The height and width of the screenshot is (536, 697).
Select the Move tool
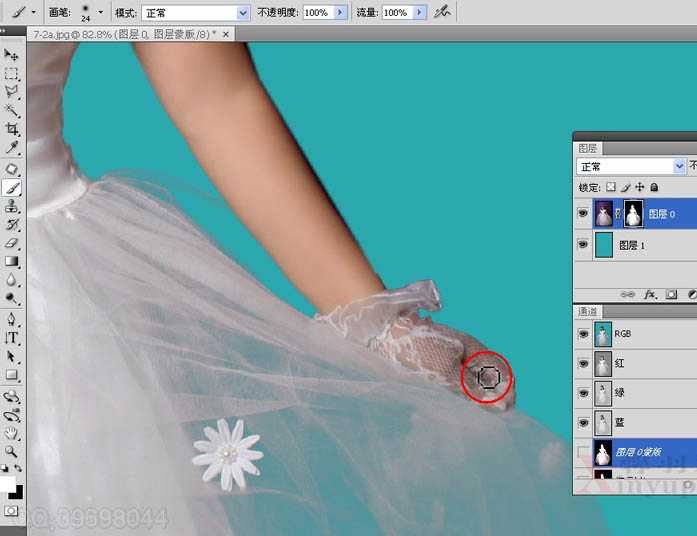click(12, 55)
